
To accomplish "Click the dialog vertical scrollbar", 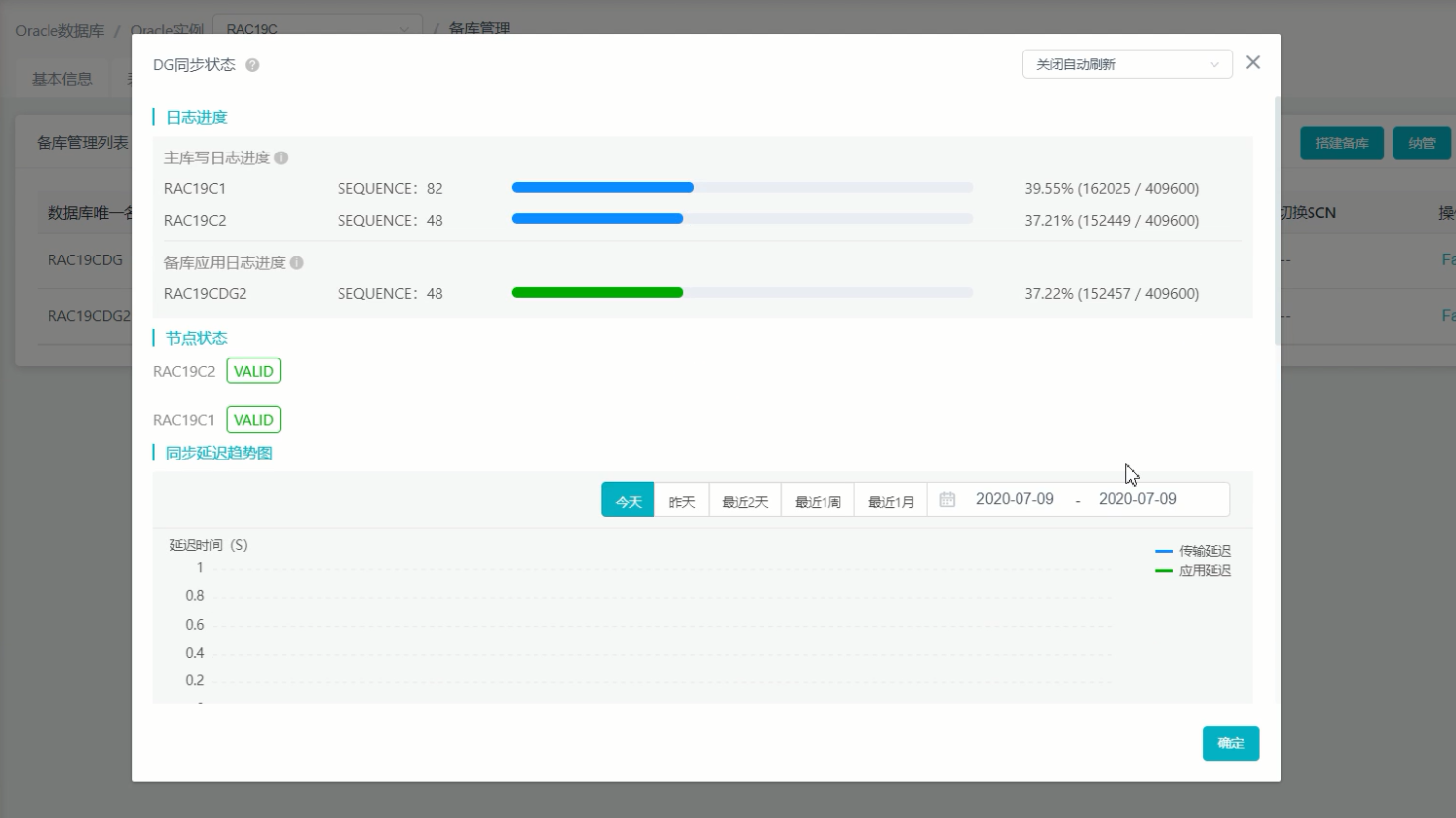I will click(x=1278, y=220).
